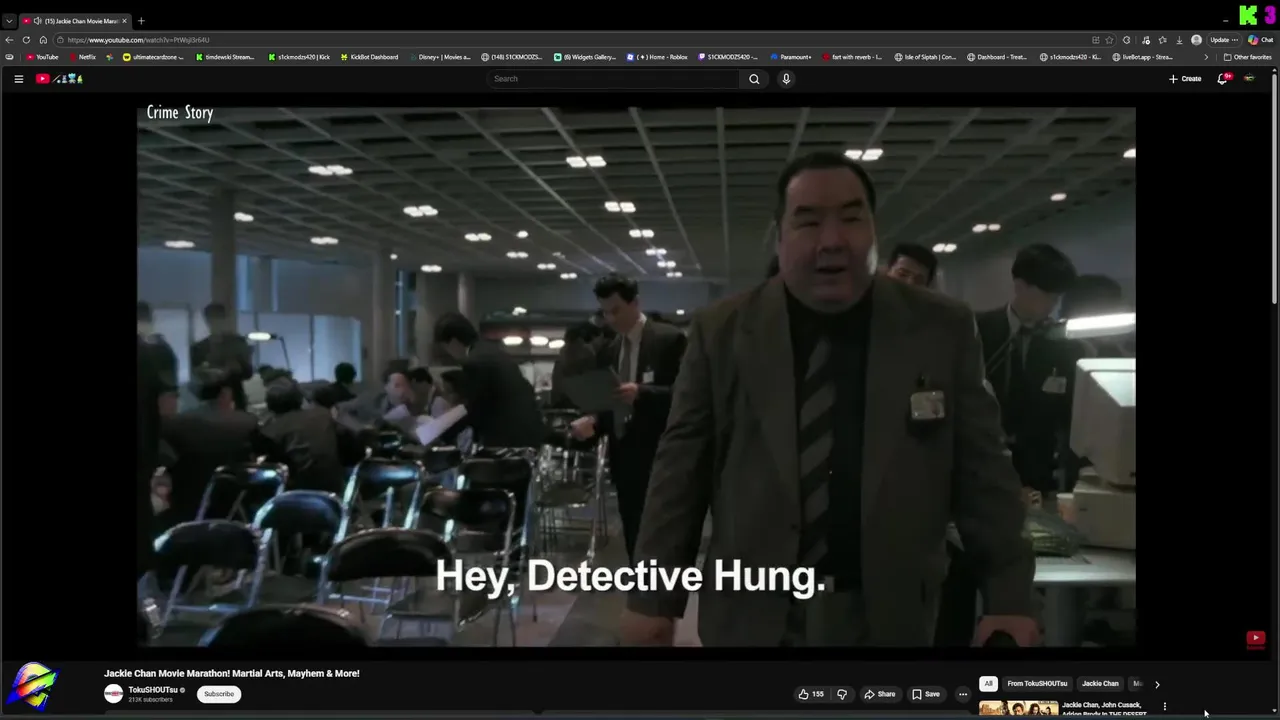This screenshot has height=720, width=1280.
Task: Open Widgets Gallery bookmark
Action: (585, 57)
